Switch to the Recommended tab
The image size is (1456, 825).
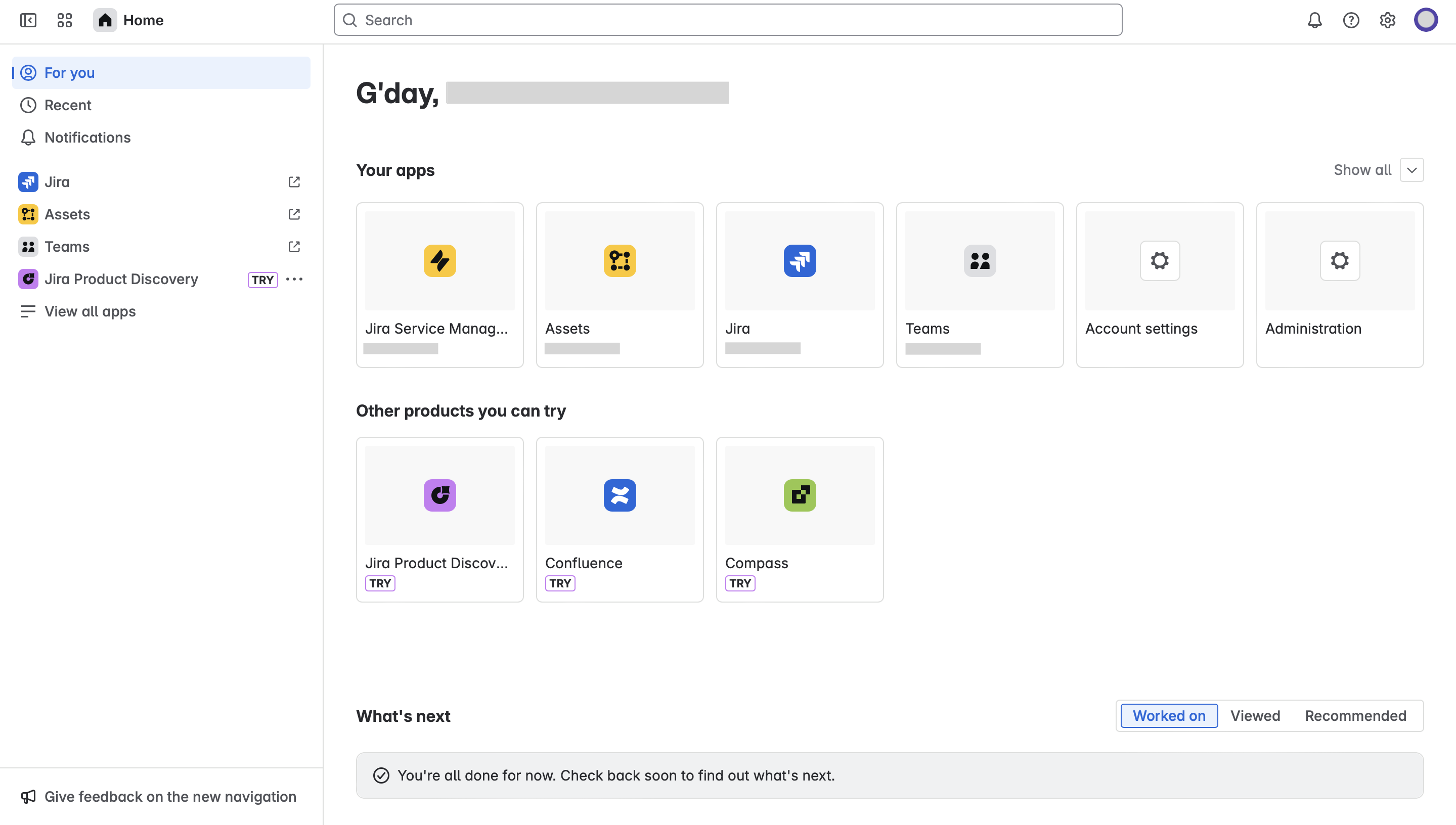coord(1356,716)
